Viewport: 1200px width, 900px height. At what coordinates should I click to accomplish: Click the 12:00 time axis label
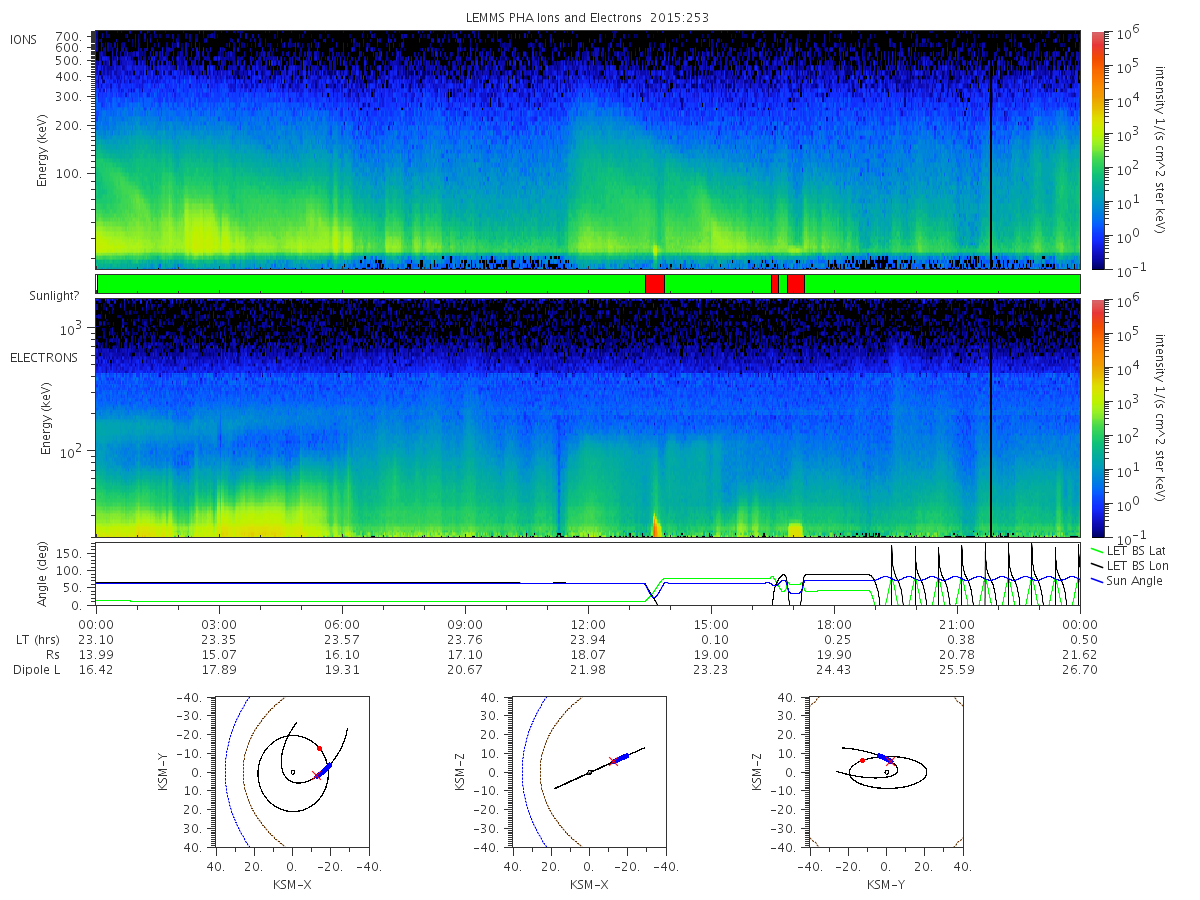click(588, 625)
